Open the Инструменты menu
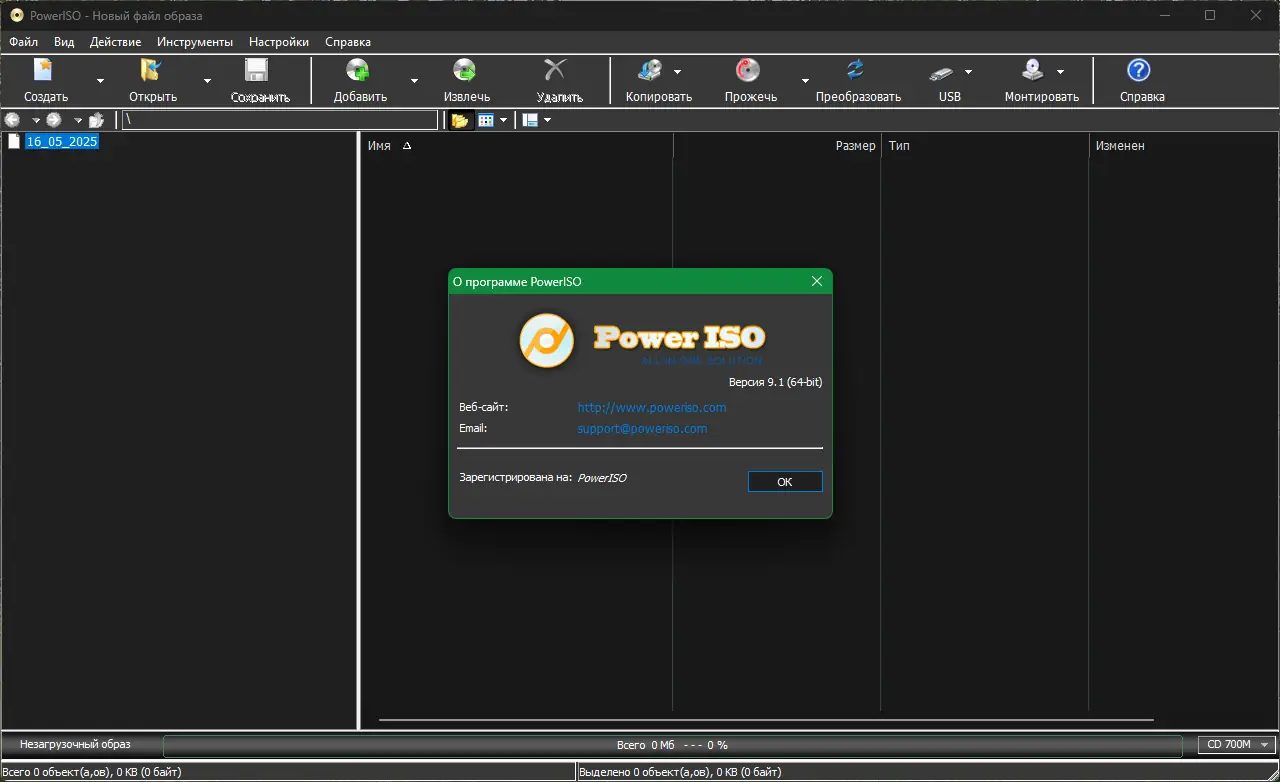The width and height of the screenshot is (1280, 782). 195,42
